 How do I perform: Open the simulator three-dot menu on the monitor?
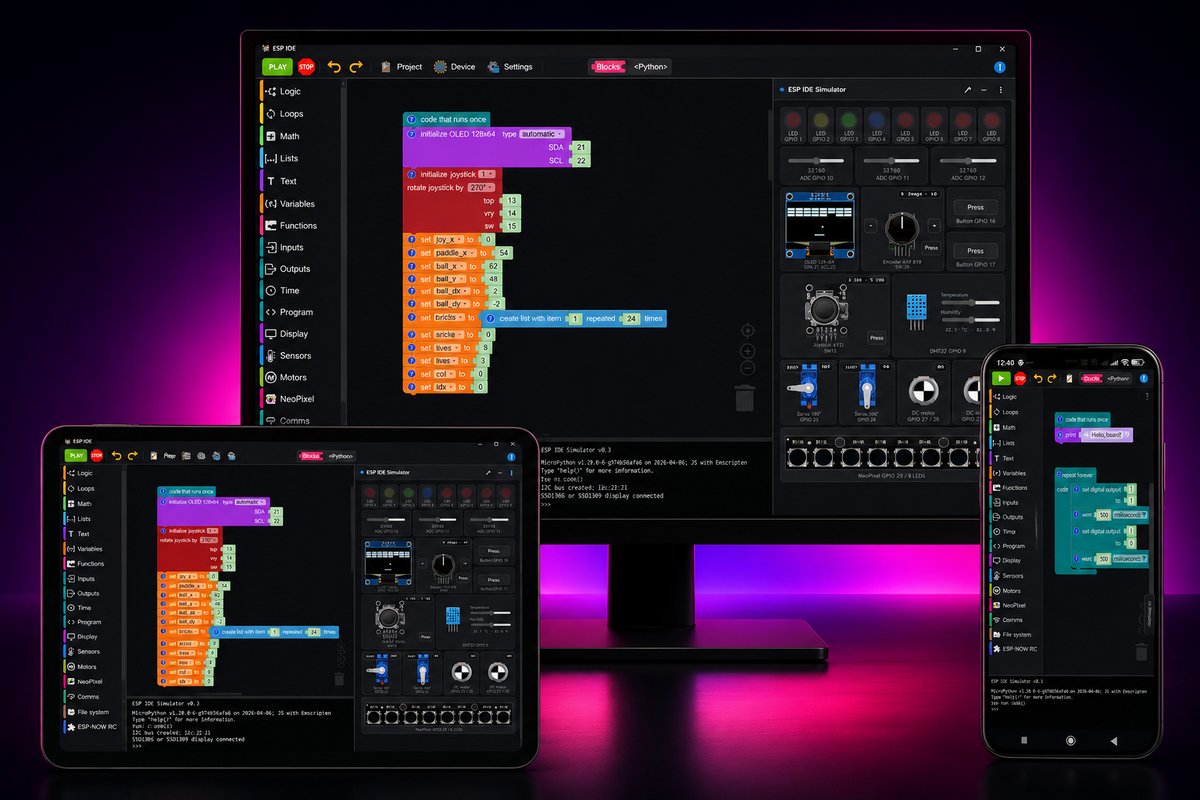pos(1000,90)
